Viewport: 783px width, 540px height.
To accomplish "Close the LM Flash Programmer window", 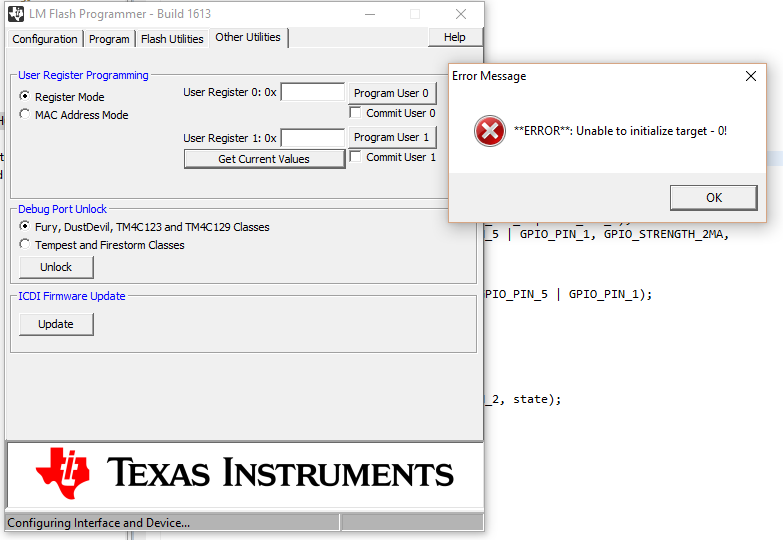I will (461, 14).
